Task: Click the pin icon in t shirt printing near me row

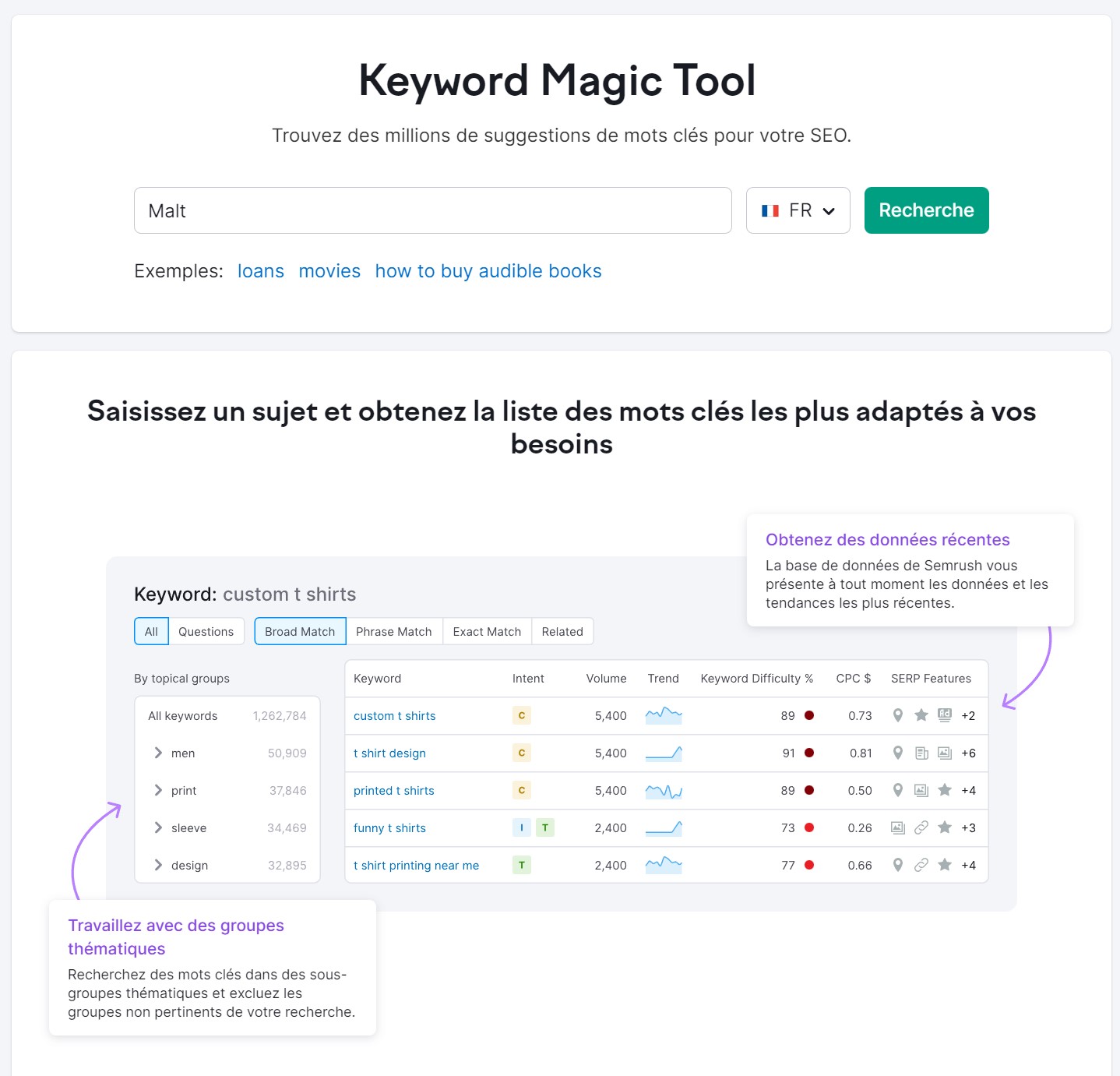Action: click(x=898, y=865)
